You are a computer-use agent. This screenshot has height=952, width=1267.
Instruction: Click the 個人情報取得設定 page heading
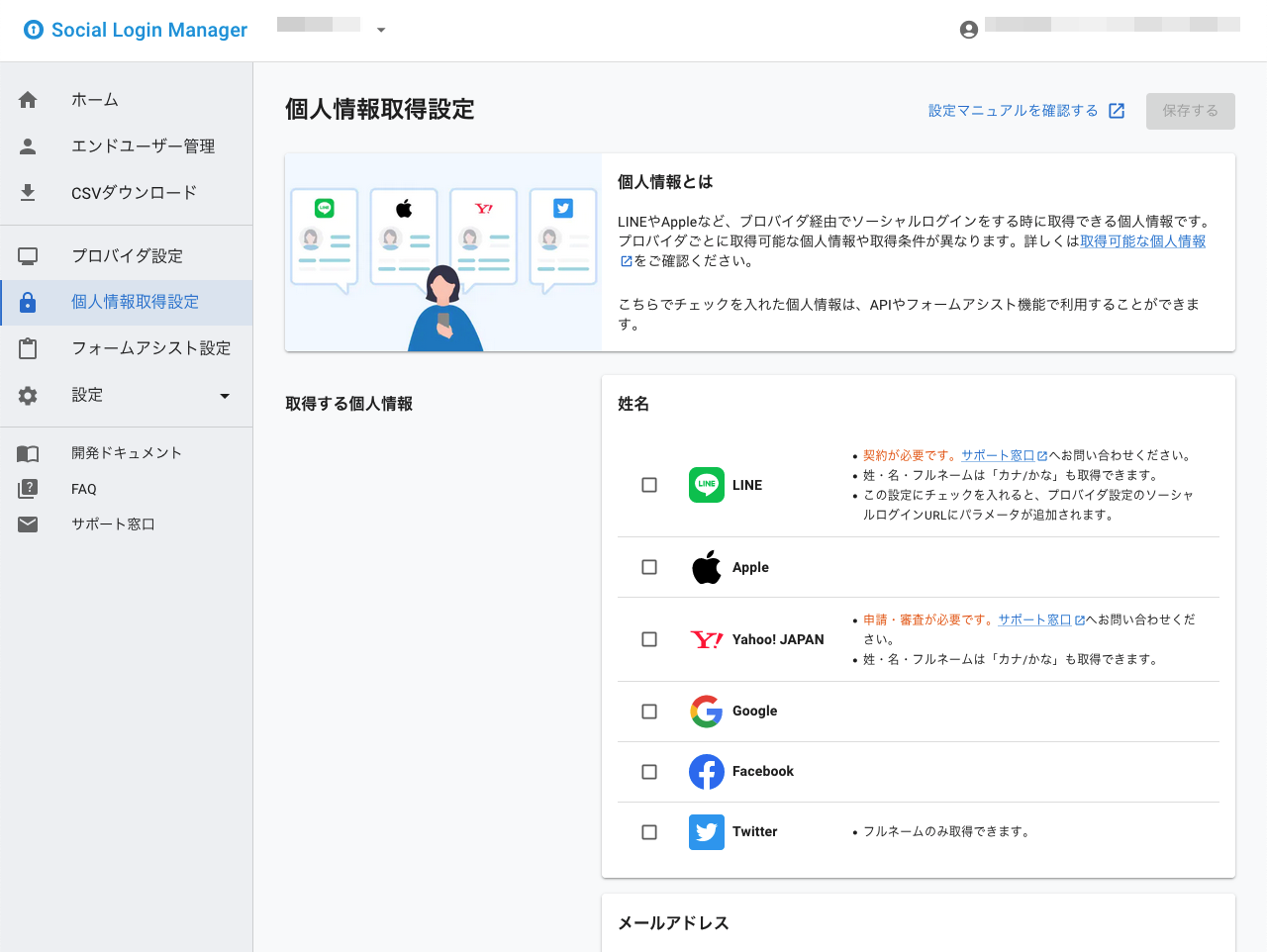380,109
